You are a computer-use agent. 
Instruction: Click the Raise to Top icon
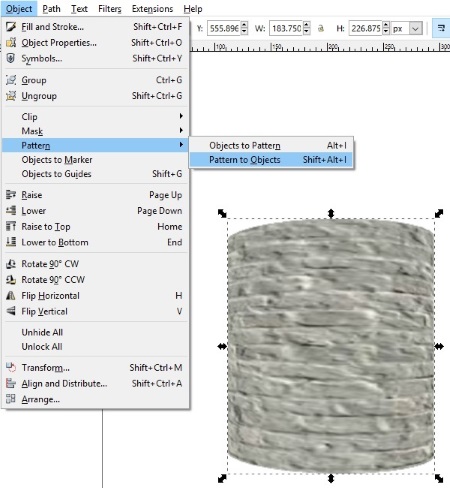tap(11, 227)
